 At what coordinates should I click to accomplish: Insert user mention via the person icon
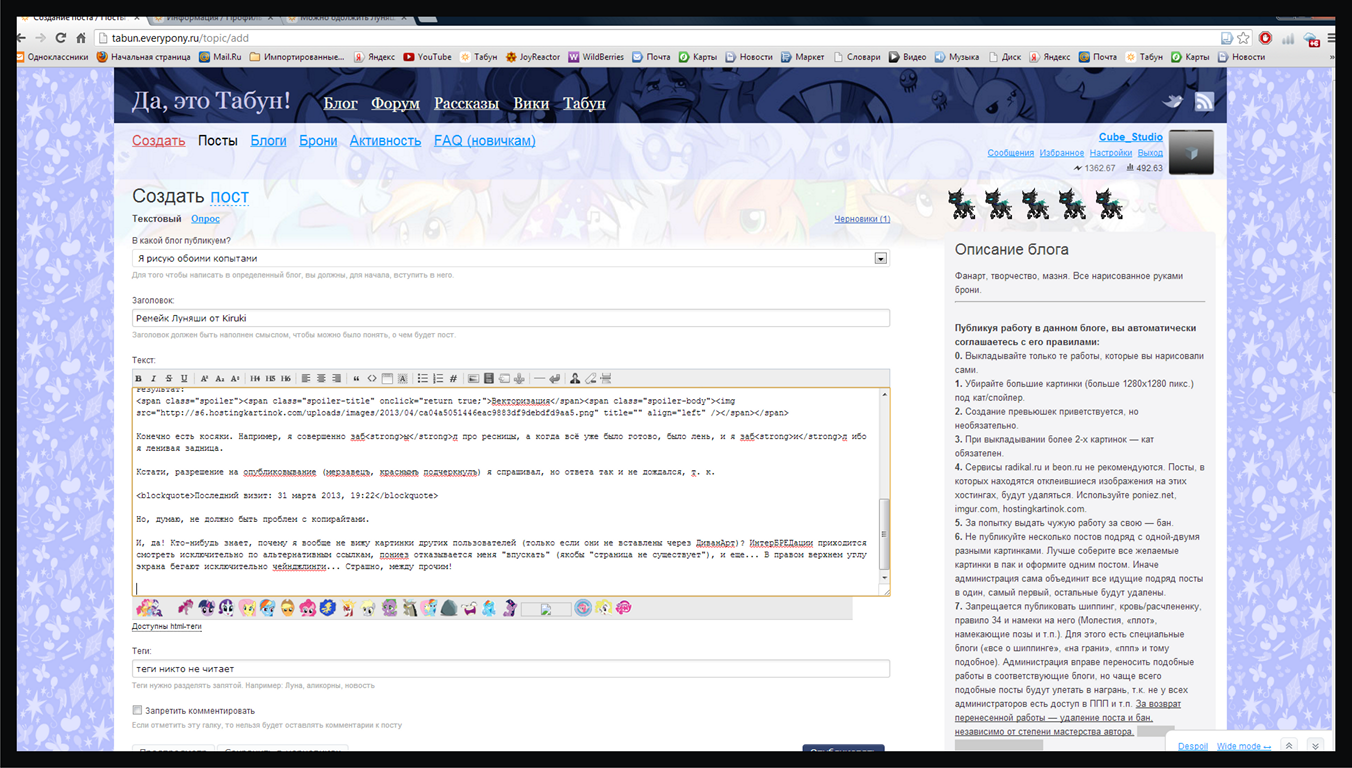tap(575, 378)
